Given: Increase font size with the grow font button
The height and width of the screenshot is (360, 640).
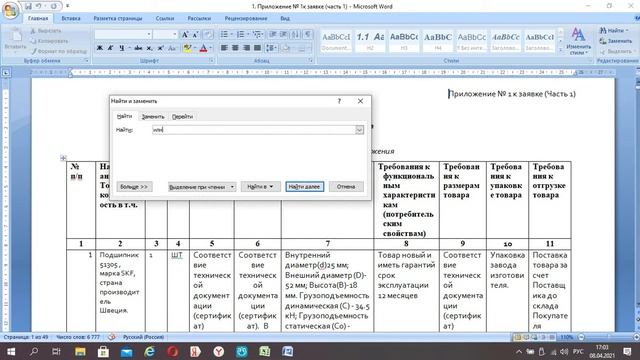Looking at the screenshot, I should (x=185, y=35).
